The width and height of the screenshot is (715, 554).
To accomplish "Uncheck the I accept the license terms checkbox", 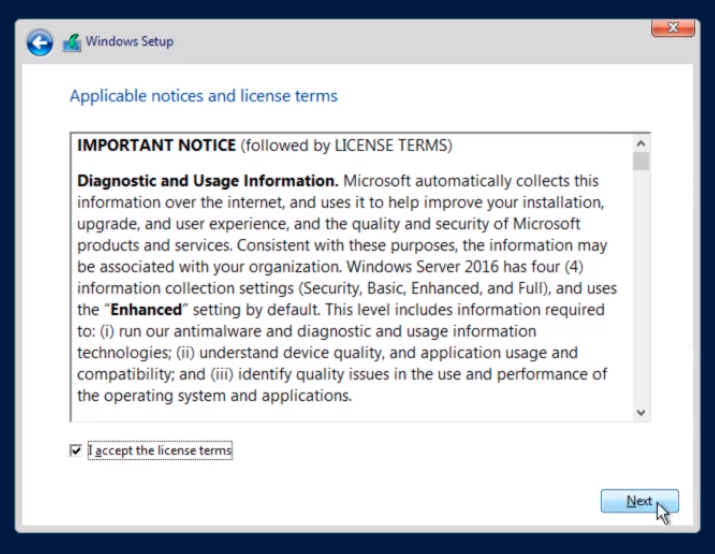I will click(x=76, y=450).
